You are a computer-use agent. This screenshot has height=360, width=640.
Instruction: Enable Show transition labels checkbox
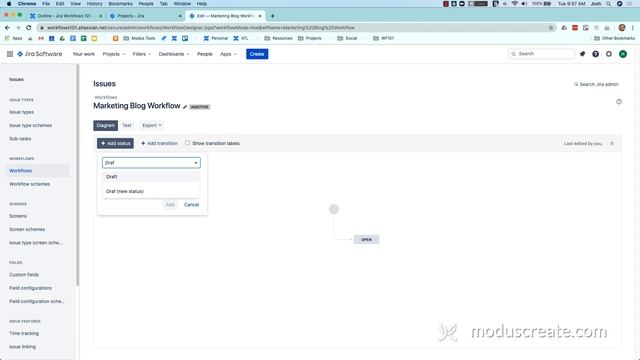point(187,143)
